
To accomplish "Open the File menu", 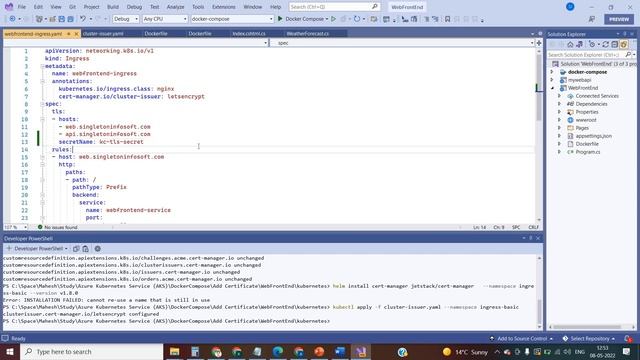I will 22,7.
